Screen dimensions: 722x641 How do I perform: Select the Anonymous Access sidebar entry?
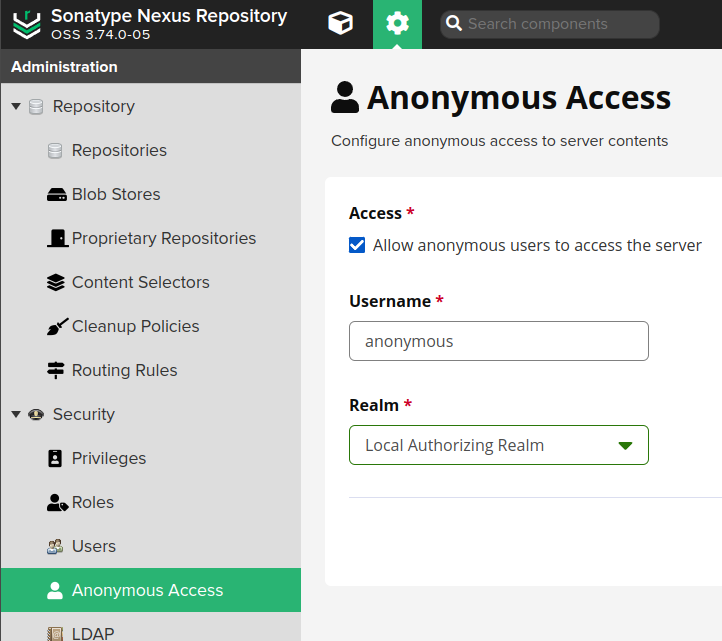coord(151,590)
